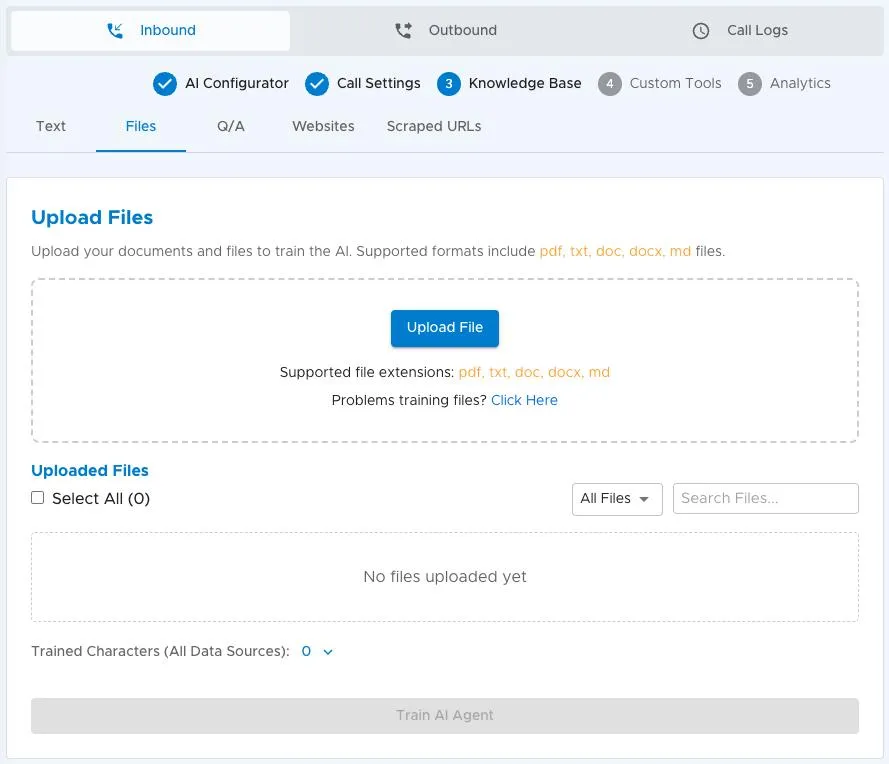Switch to the Text tab

[51, 126]
